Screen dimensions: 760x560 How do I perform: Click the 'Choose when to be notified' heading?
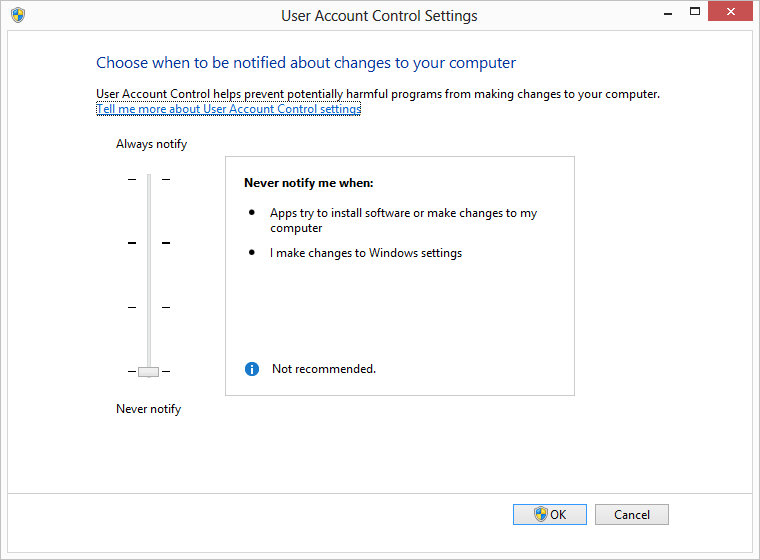306,63
